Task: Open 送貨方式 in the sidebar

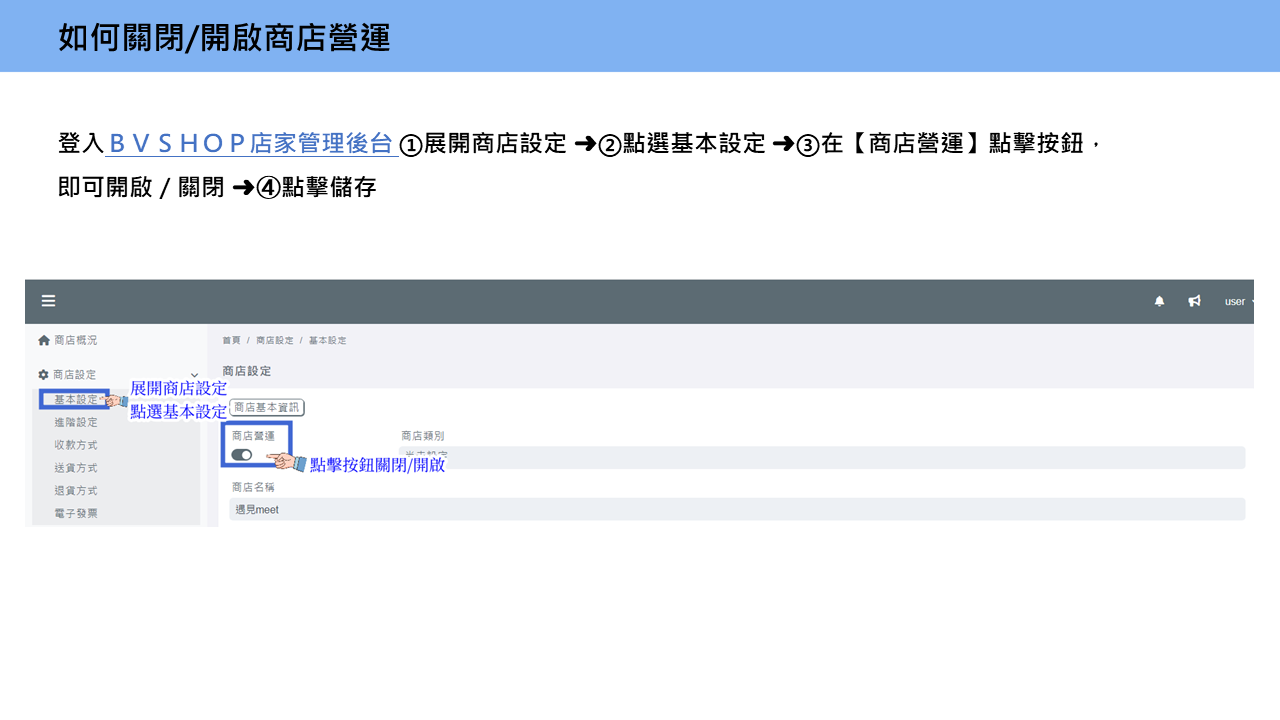Action: point(76,468)
